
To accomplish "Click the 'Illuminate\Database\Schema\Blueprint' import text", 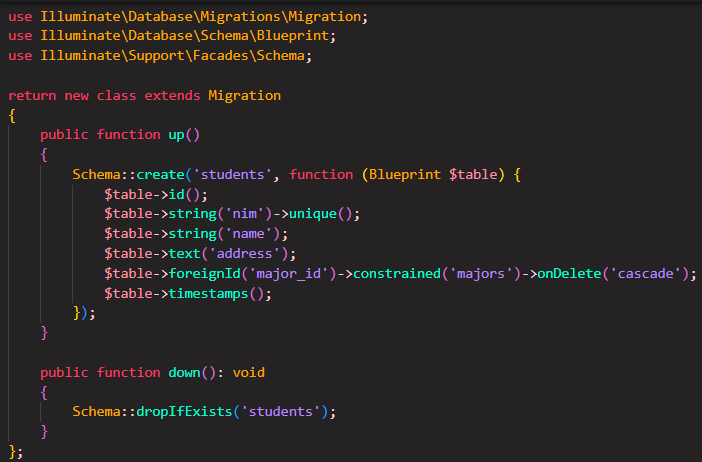I will pyautogui.click(x=185, y=36).
